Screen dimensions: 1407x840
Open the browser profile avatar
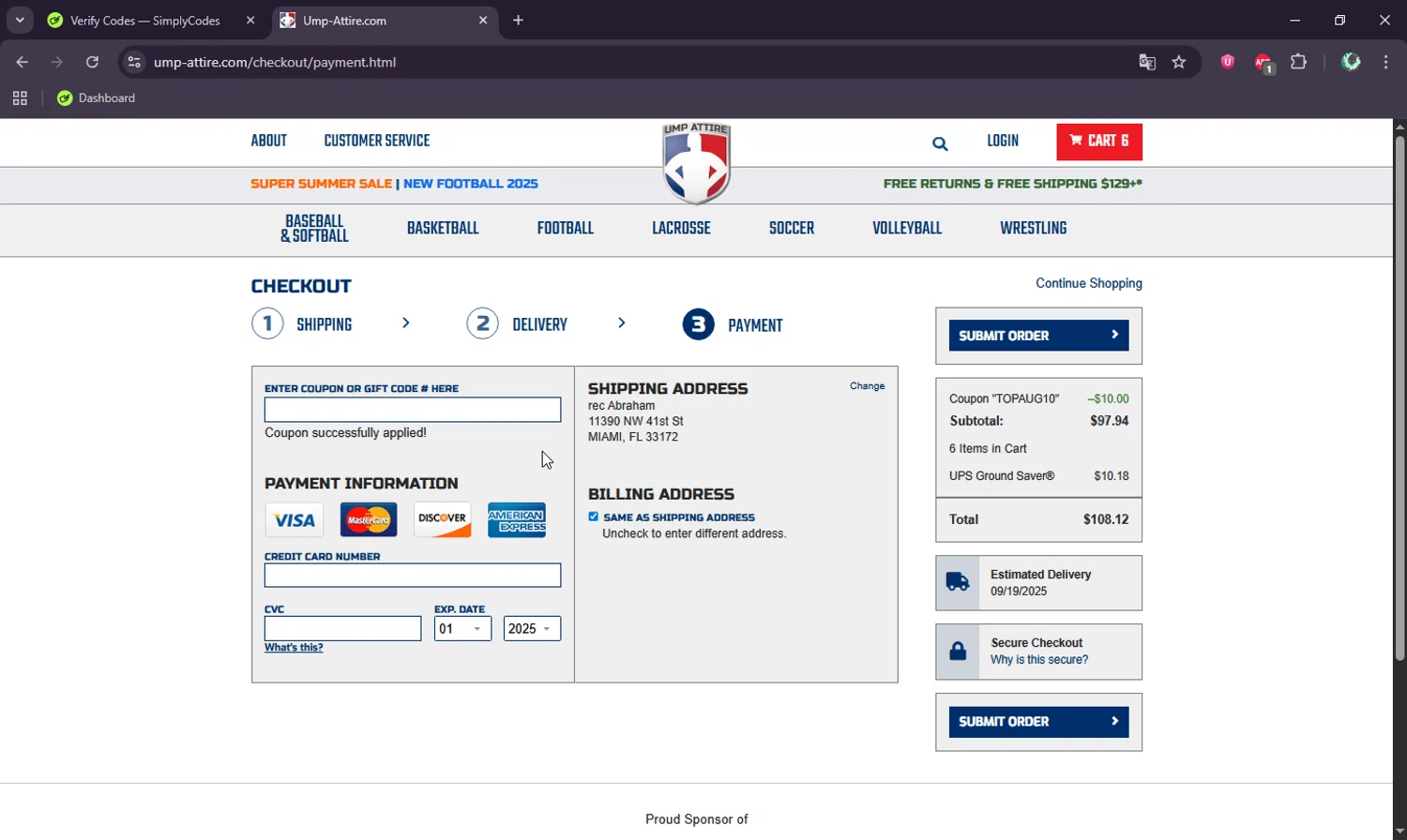1351,62
